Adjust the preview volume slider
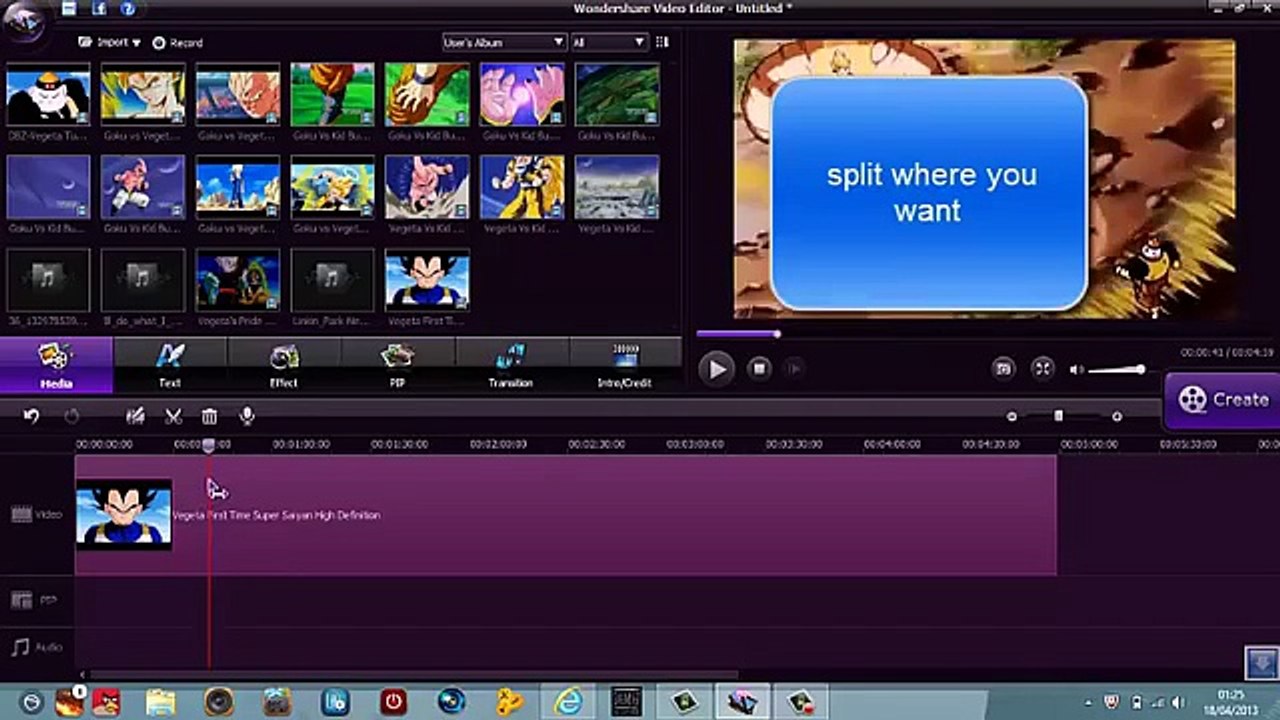The image size is (1280, 720). (1116, 370)
